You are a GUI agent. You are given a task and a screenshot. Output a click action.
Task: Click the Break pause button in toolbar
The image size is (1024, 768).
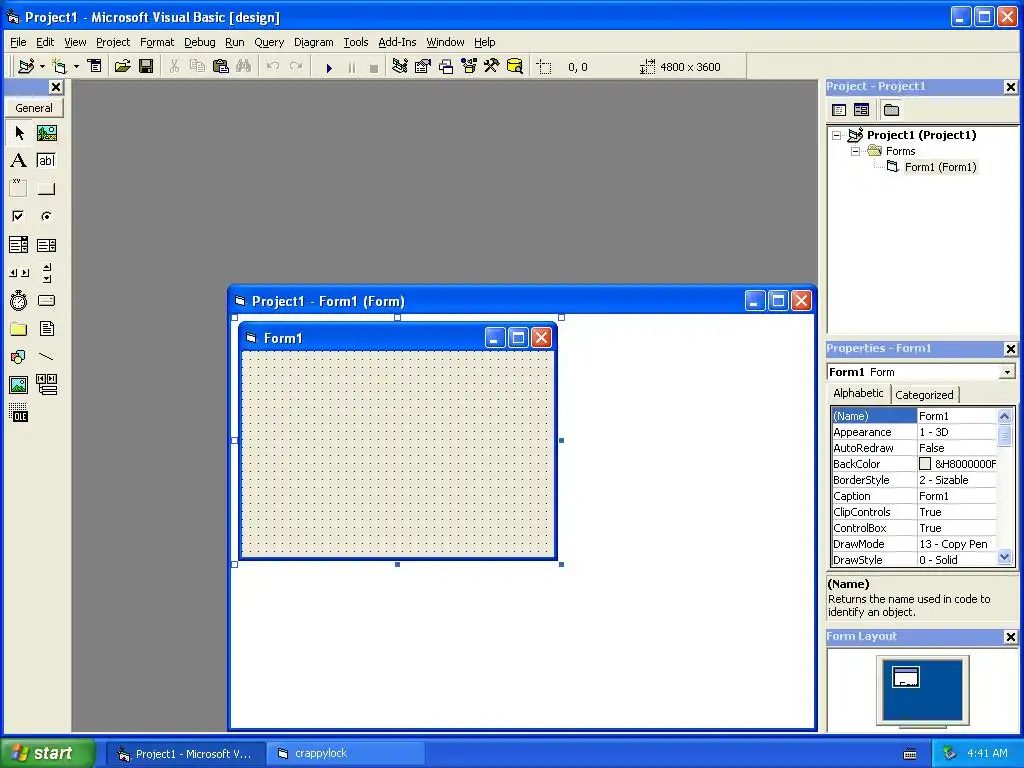tap(352, 67)
